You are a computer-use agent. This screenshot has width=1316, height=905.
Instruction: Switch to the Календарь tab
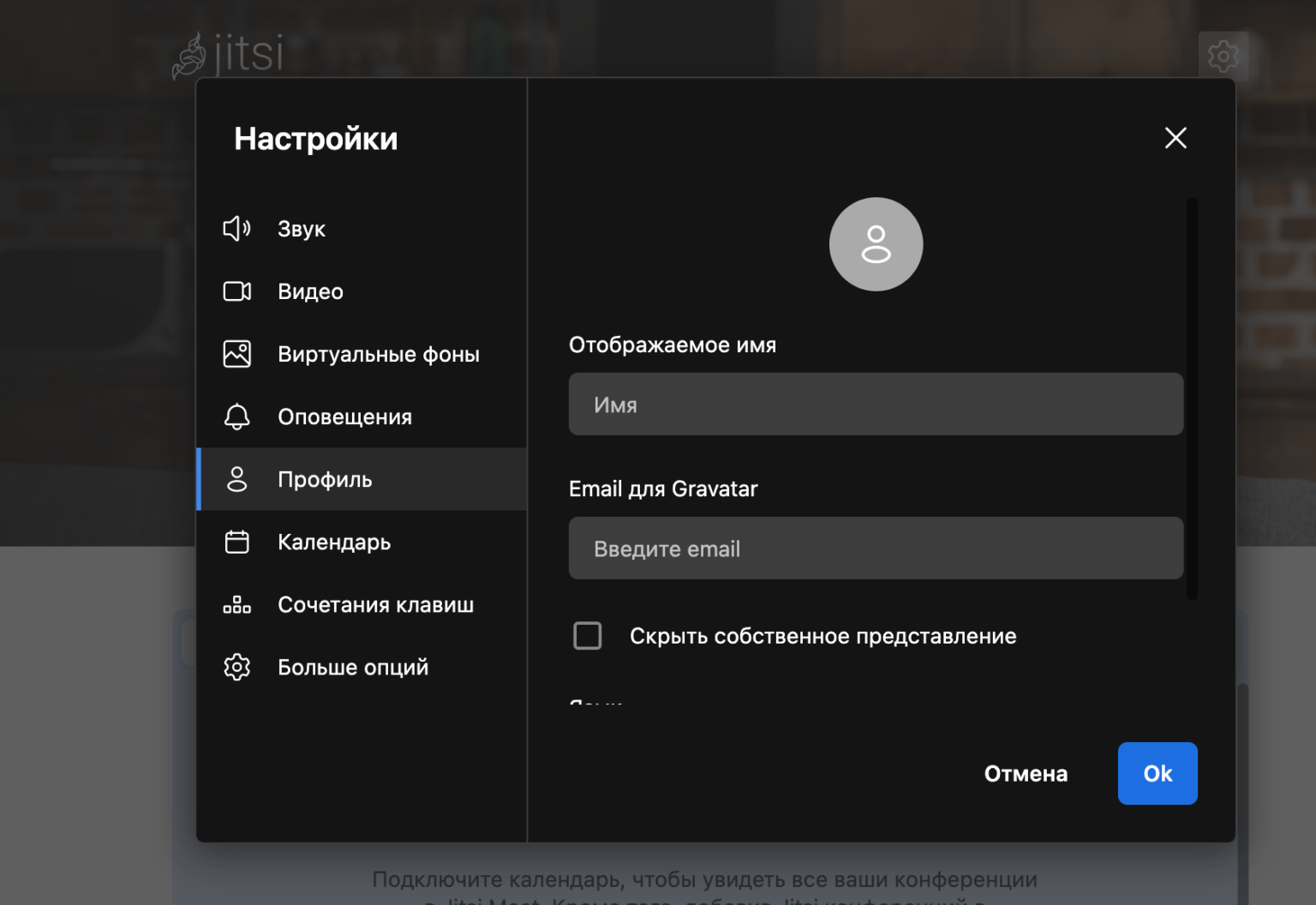pos(334,542)
